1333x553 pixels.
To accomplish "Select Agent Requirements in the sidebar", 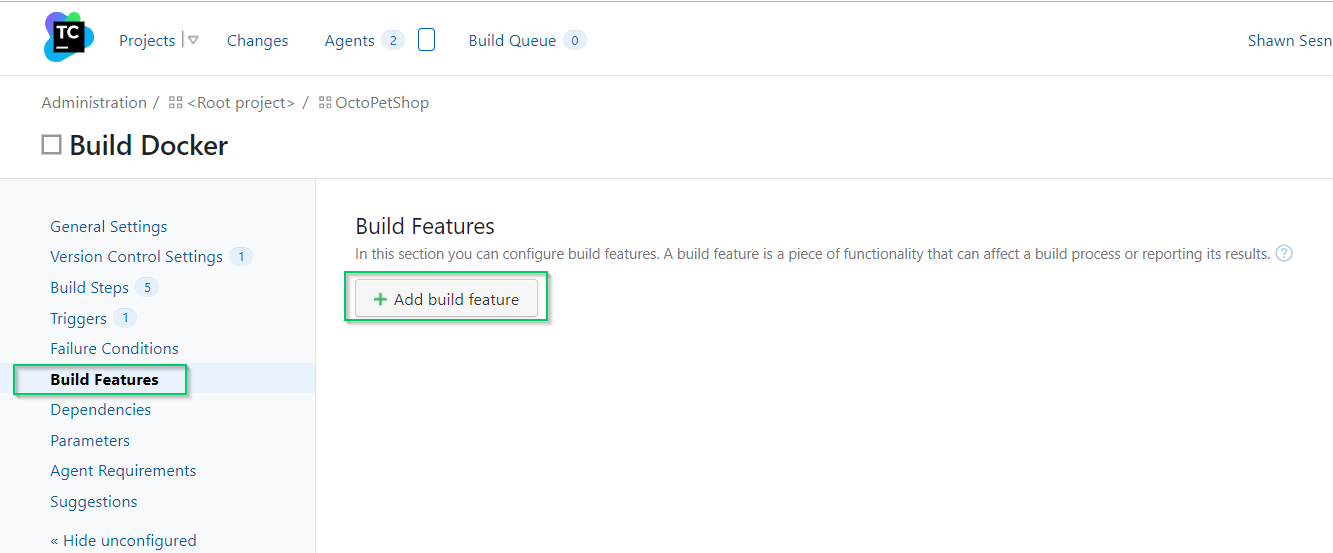I will tap(123, 470).
